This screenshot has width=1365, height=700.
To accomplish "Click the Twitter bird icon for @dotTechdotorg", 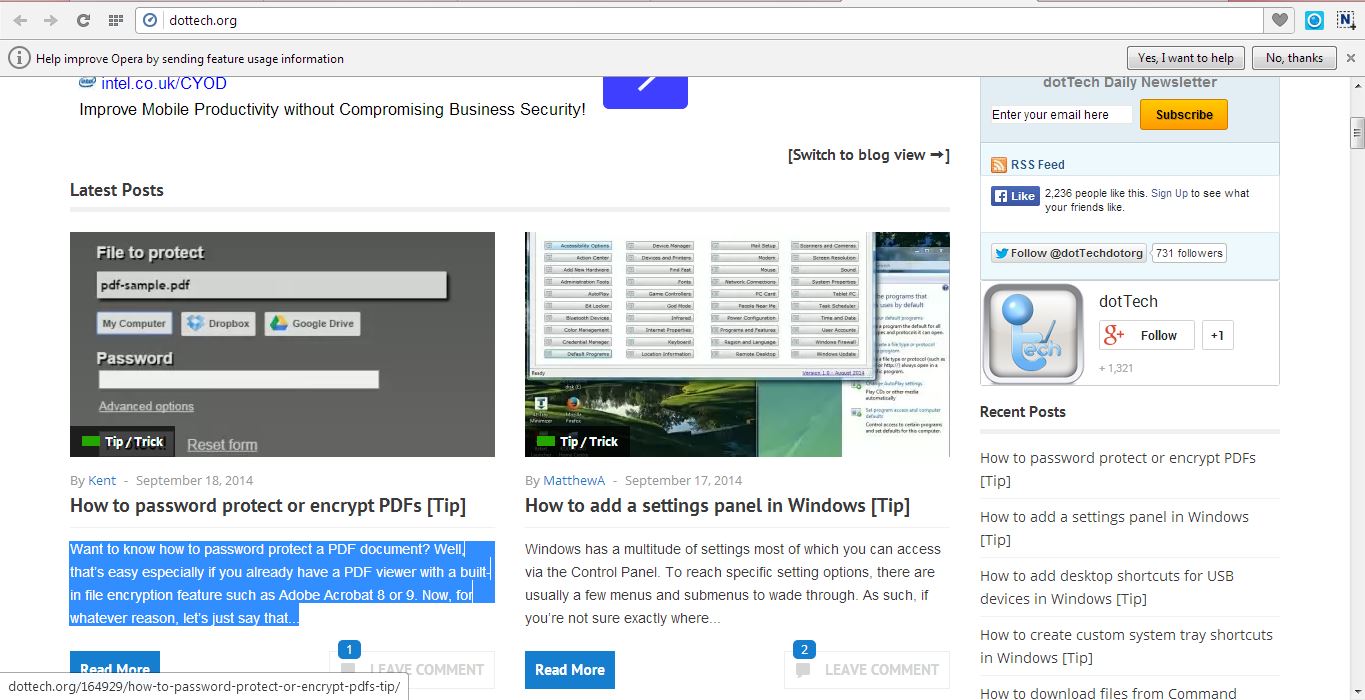I will pos(1001,253).
